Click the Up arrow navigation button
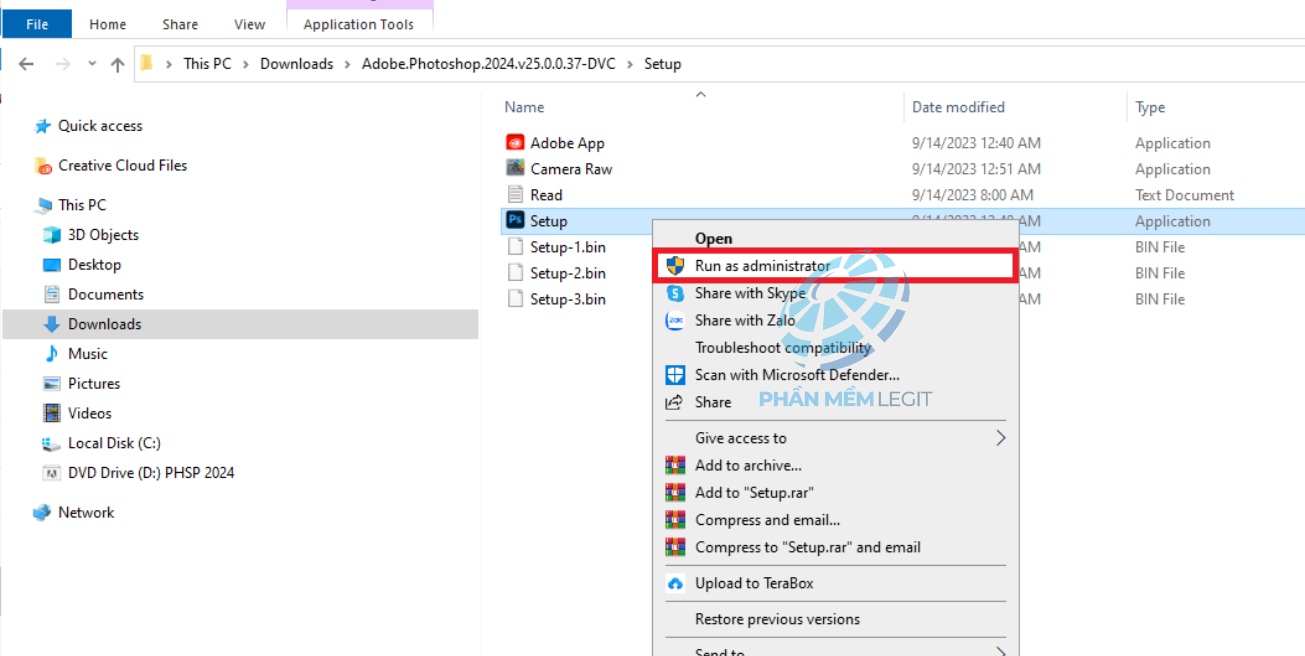 [x=117, y=64]
